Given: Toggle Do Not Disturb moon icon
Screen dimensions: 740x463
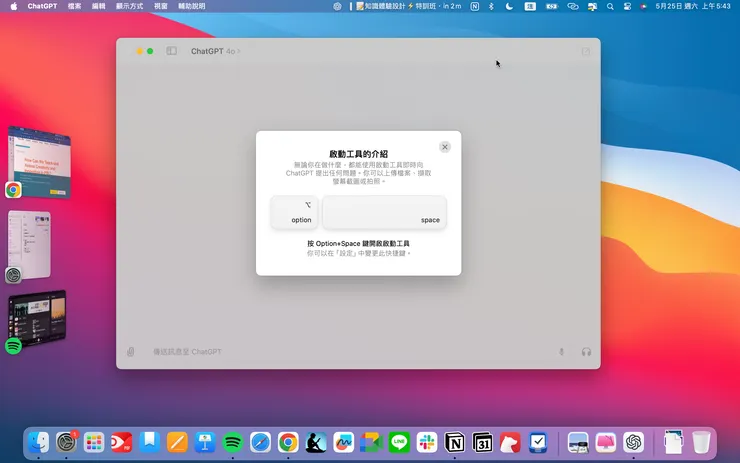Looking at the screenshot, I should (x=509, y=6).
